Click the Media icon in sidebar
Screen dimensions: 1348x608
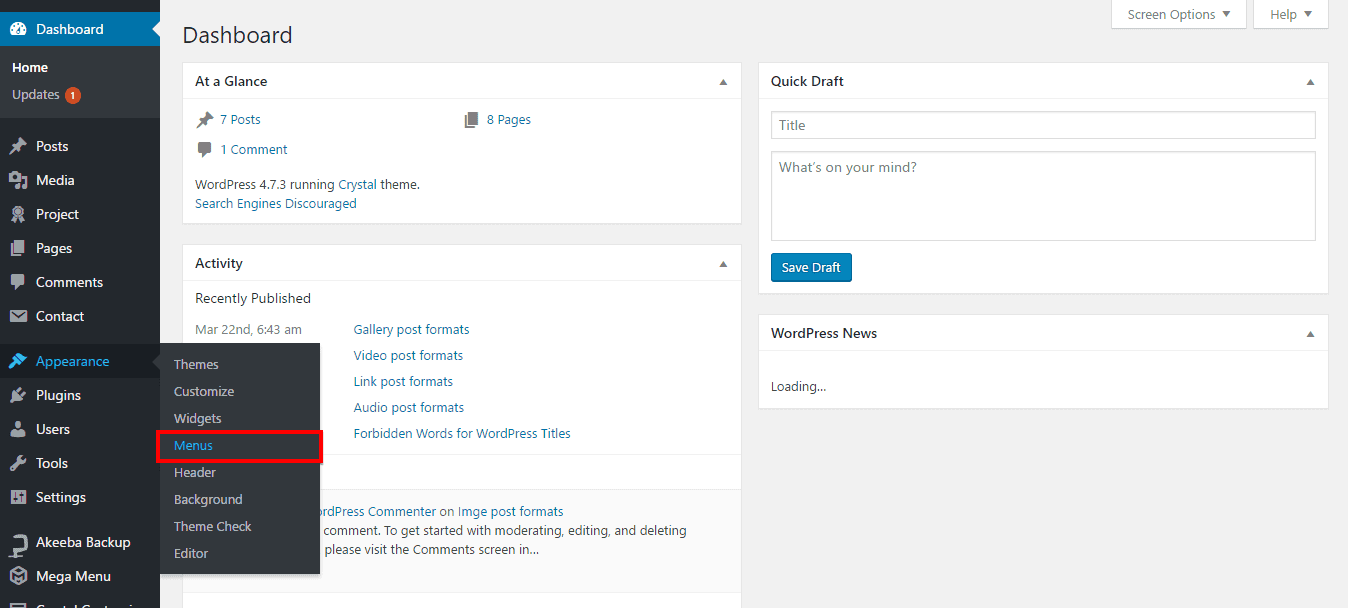(18, 180)
